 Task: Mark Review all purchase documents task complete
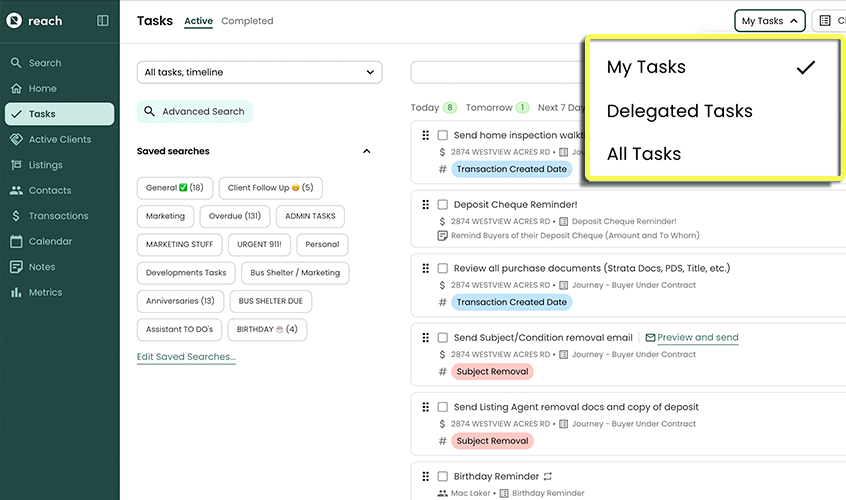443,268
